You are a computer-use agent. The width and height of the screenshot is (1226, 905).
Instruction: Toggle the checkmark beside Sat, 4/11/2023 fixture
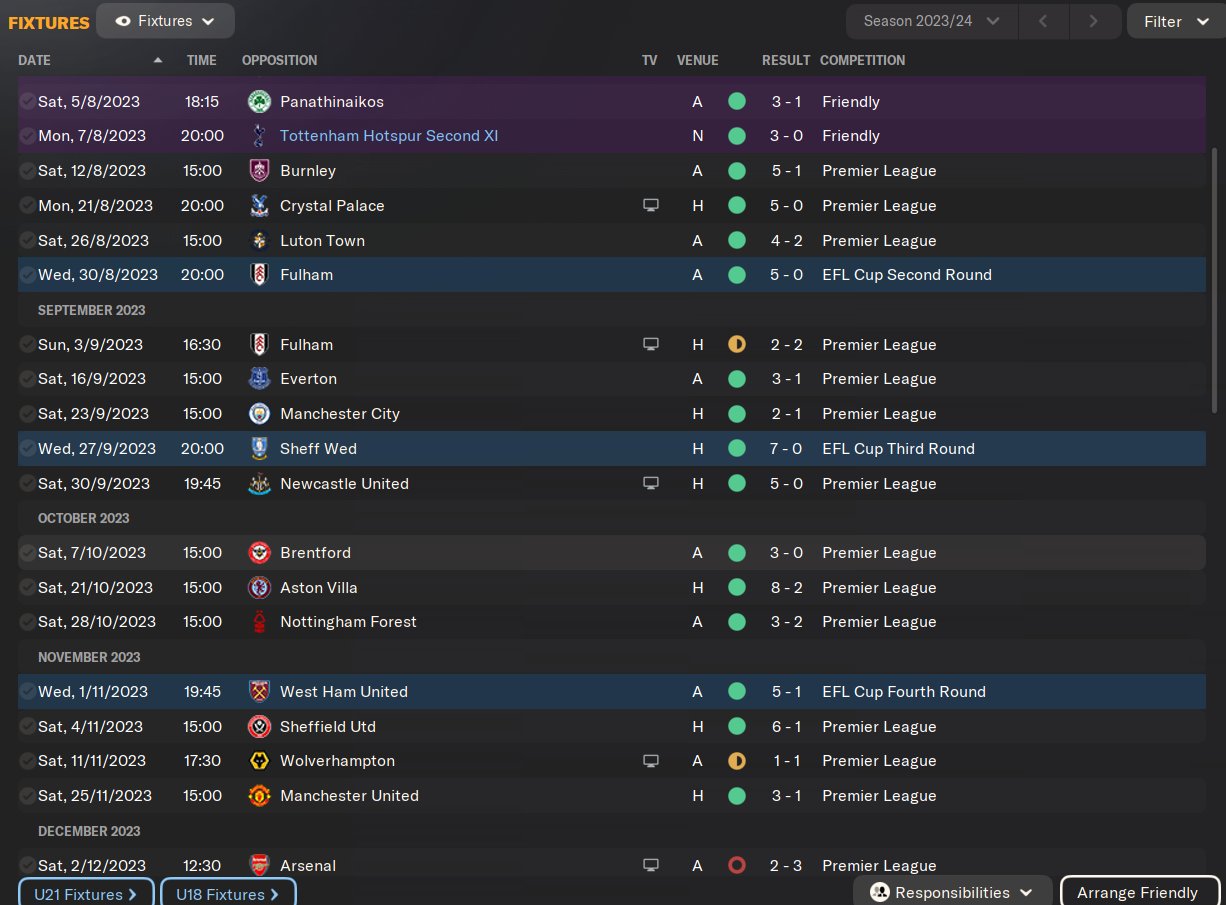[x=27, y=727]
